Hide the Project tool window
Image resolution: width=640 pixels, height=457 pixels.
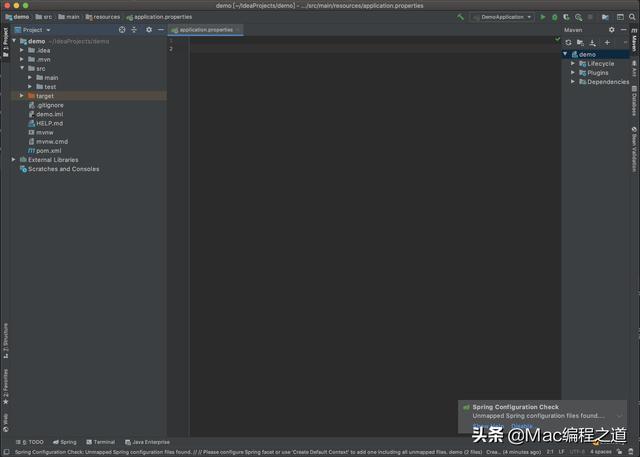click(161, 30)
